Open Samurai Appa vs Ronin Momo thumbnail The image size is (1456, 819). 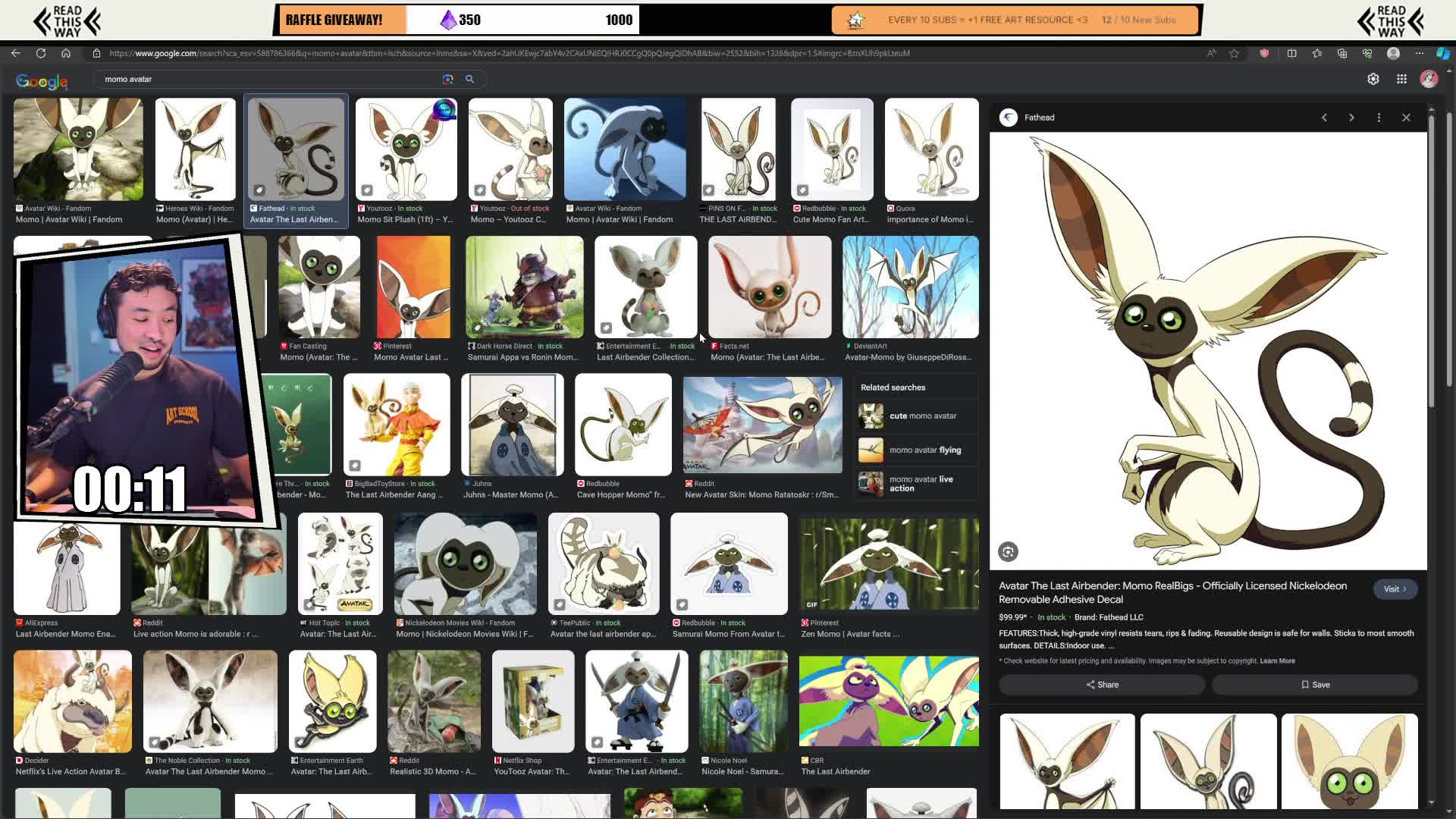point(524,287)
